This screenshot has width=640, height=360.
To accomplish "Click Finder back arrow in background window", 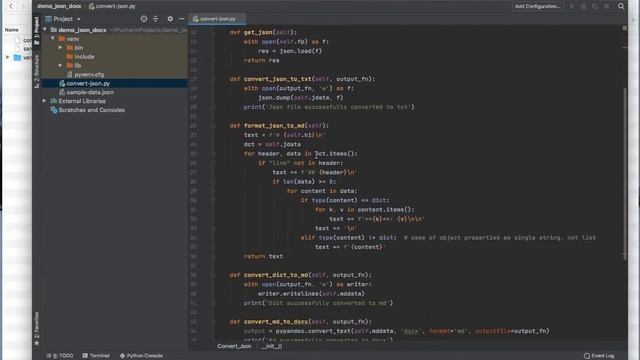I will pos(11,6).
